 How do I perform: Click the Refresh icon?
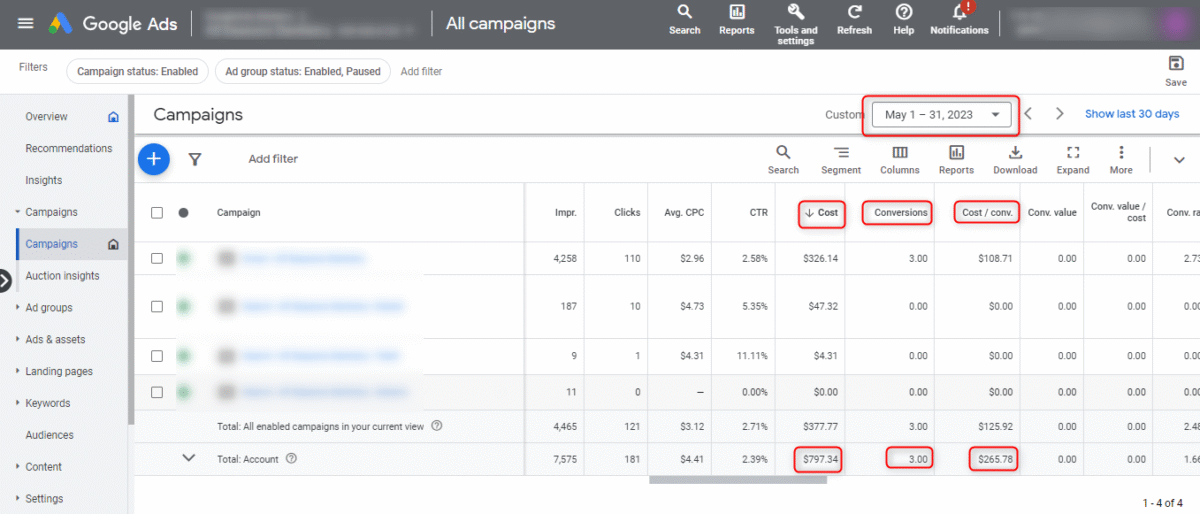tap(854, 13)
